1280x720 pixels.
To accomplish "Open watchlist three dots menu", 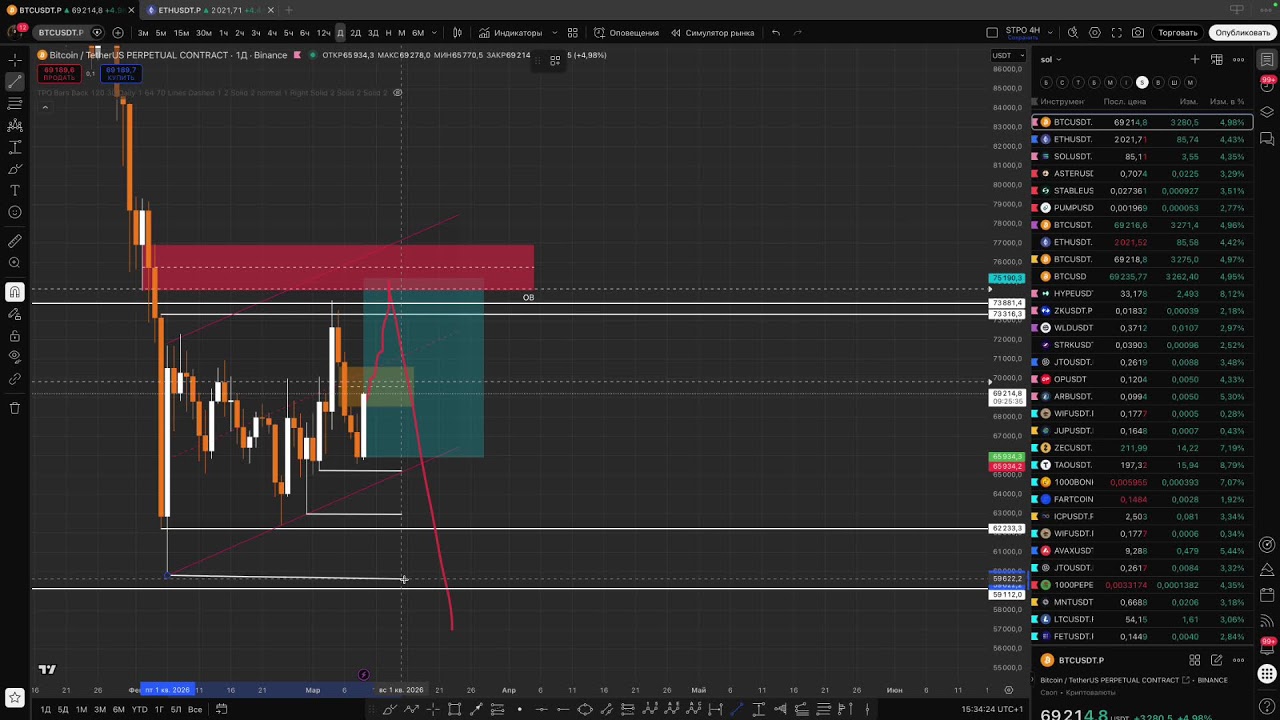I will [1239, 60].
